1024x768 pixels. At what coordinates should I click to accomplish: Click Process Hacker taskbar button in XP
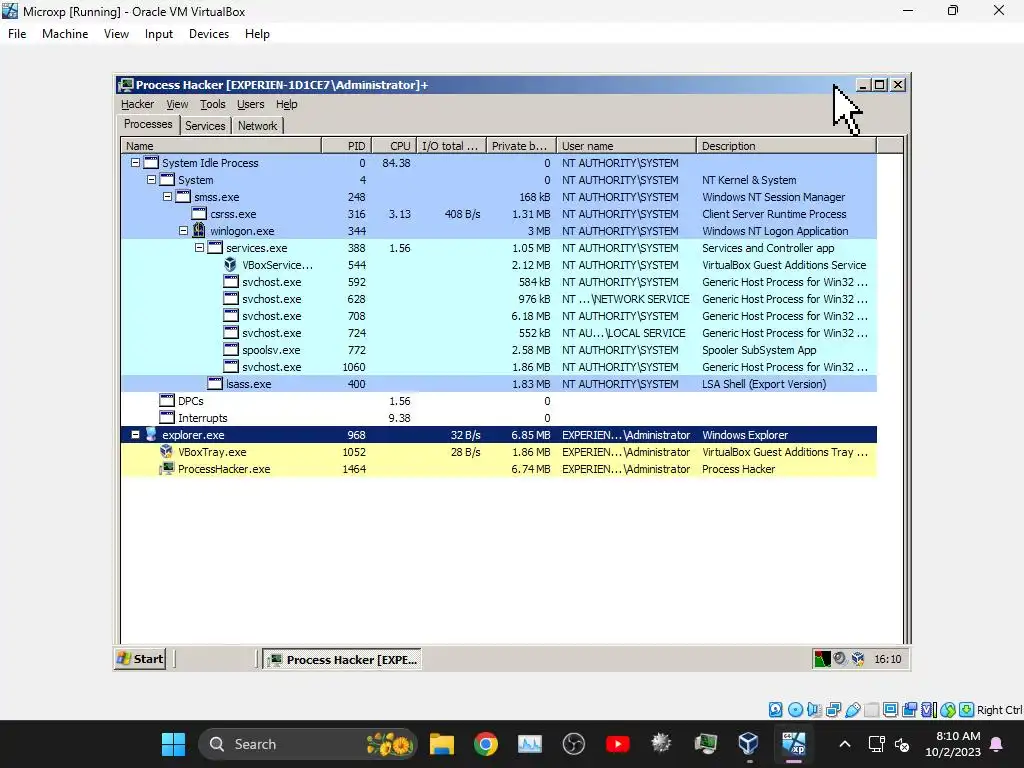[342, 660]
